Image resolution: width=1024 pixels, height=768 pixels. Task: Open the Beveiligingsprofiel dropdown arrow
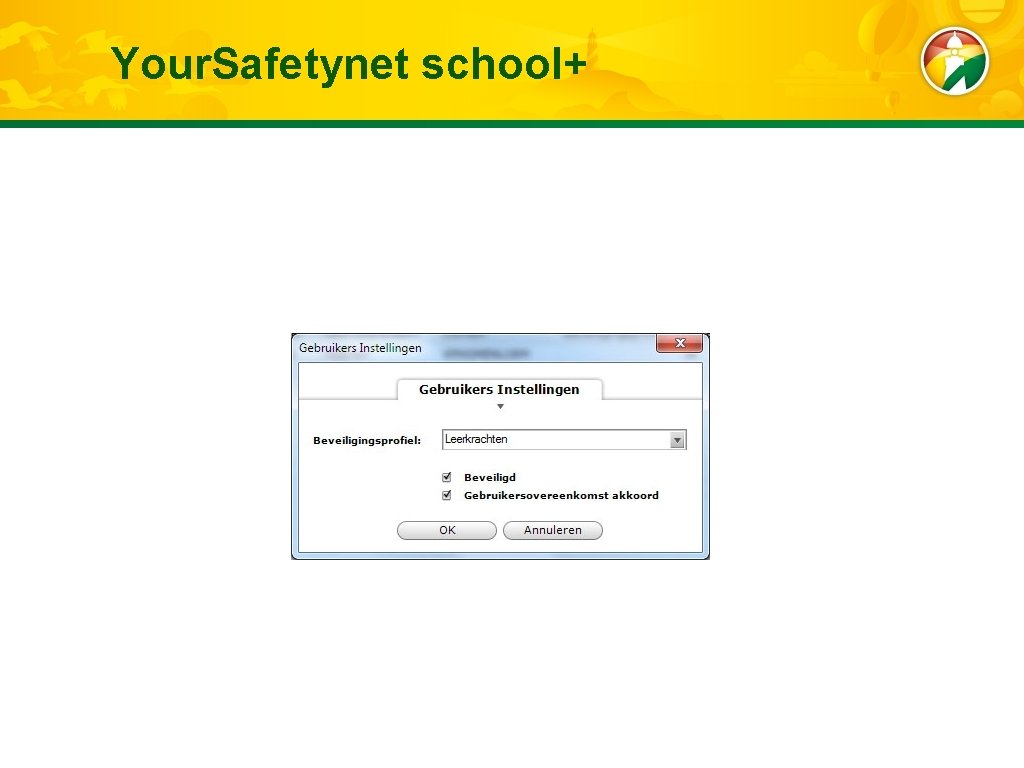pyautogui.click(x=677, y=440)
